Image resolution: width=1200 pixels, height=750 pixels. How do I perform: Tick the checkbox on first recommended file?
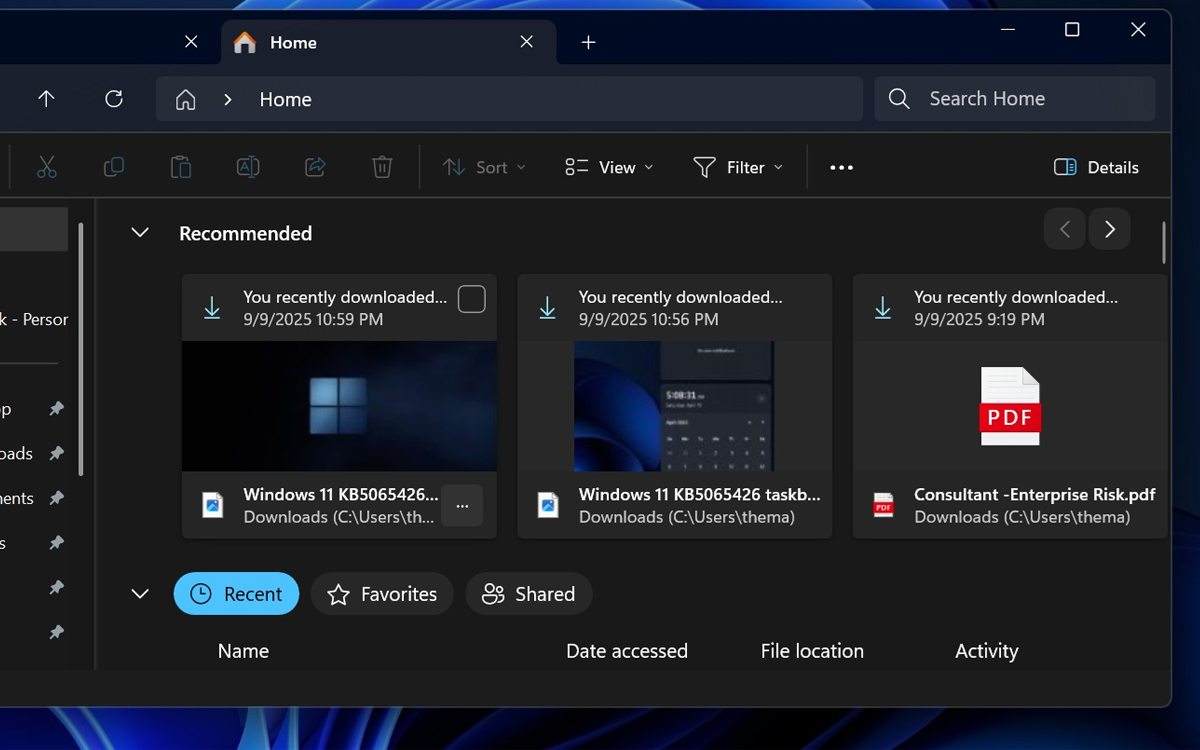(471, 298)
